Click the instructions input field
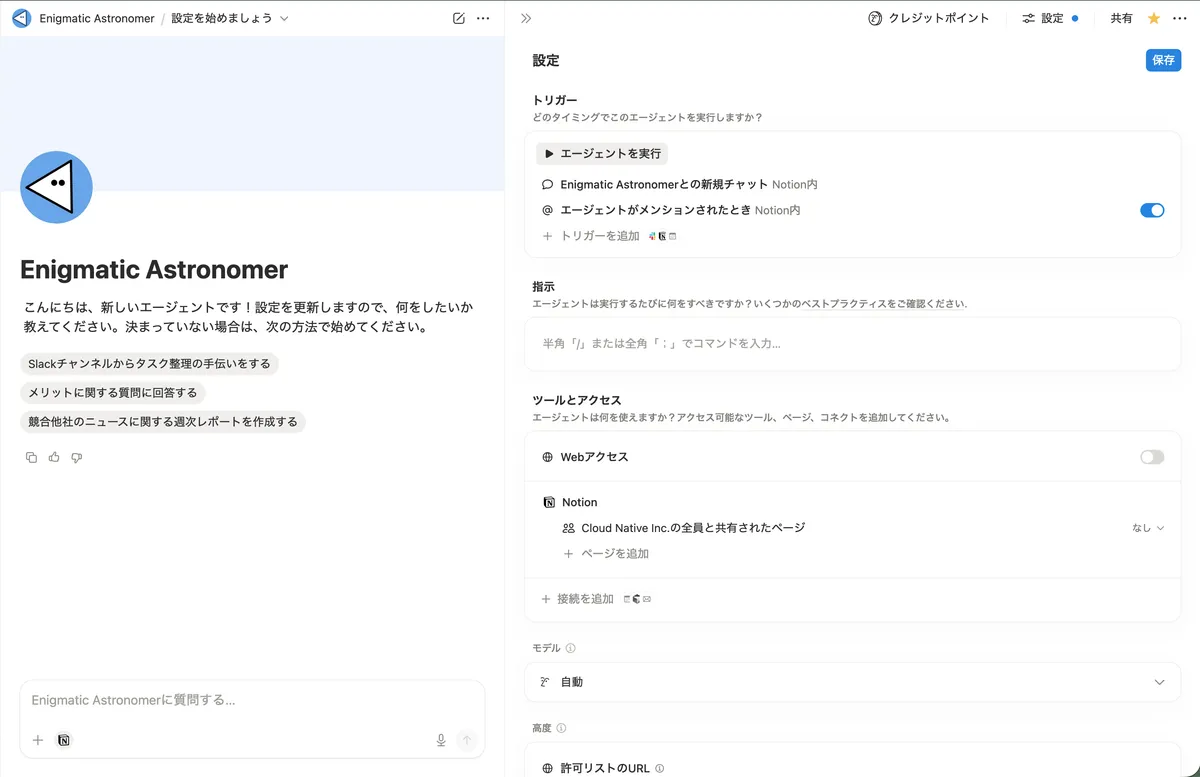 click(x=852, y=344)
